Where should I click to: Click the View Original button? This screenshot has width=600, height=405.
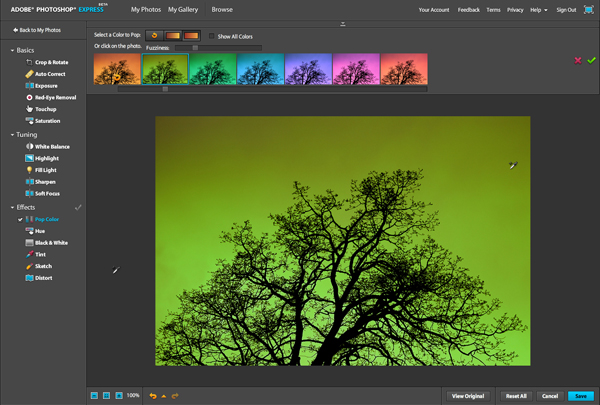pyautogui.click(x=468, y=396)
